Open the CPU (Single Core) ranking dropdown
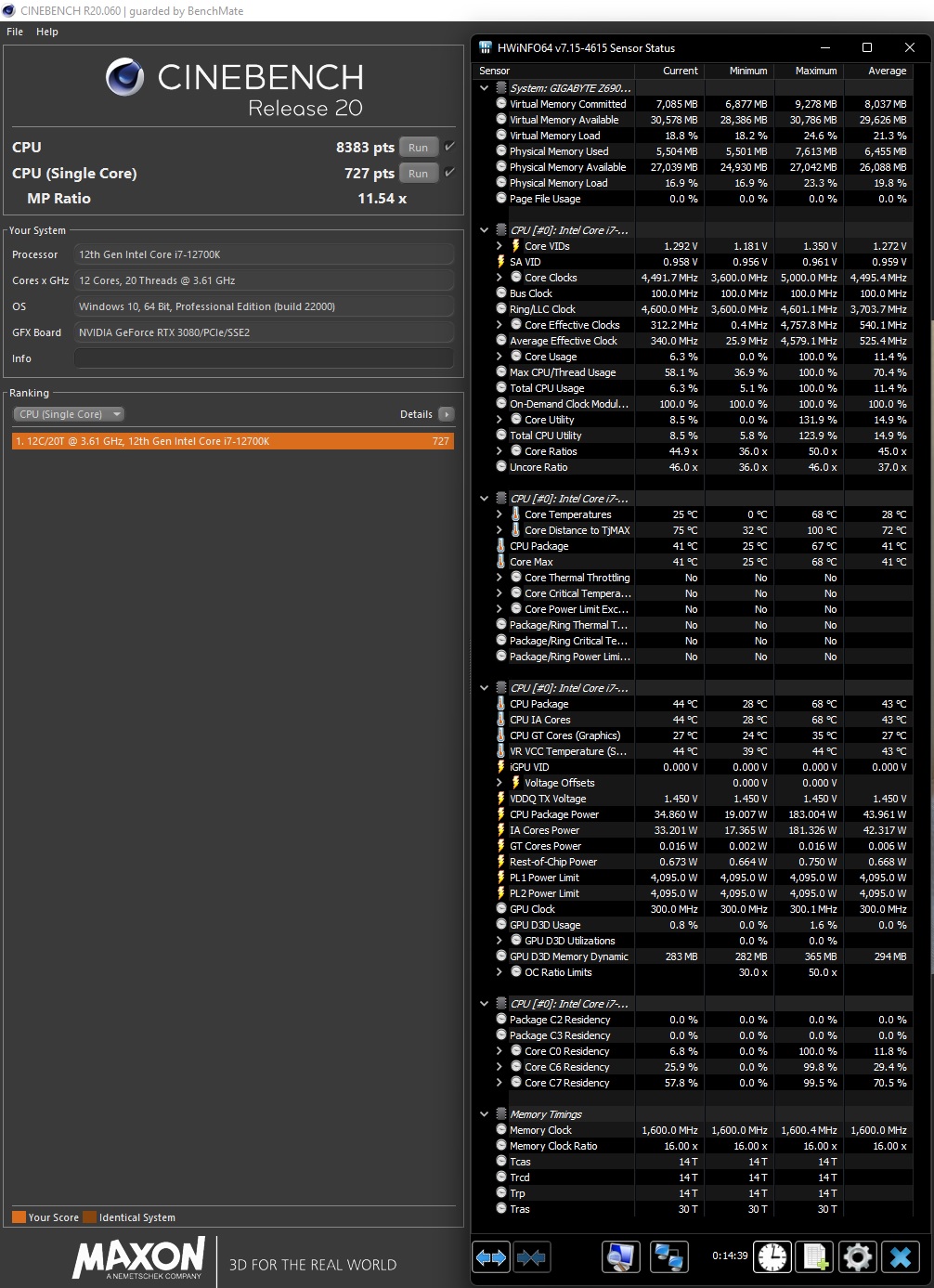This screenshot has height=1288, width=934. coord(69,414)
